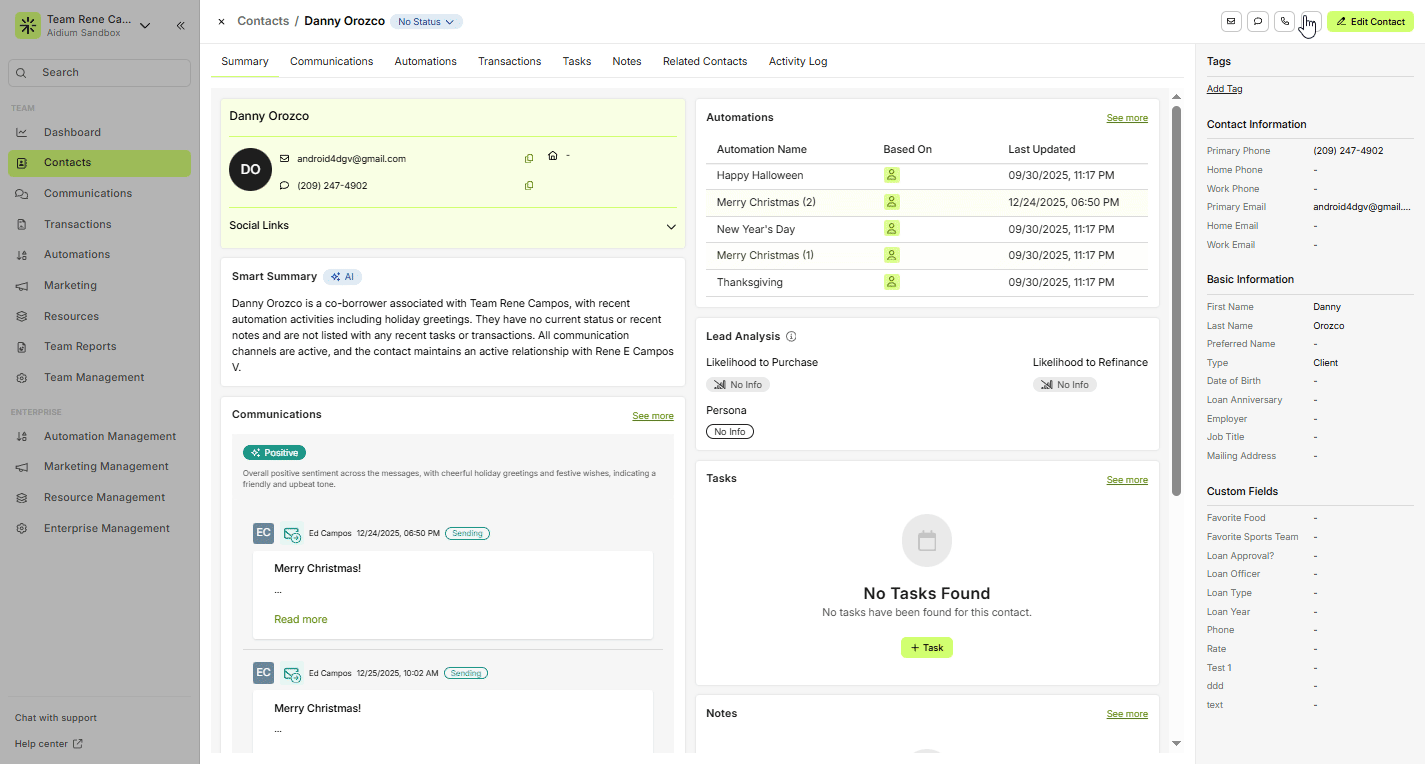The height and width of the screenshot is (764, 1425).
Task: Open the text message chat icon button
Action: (x=1258, y=21)
